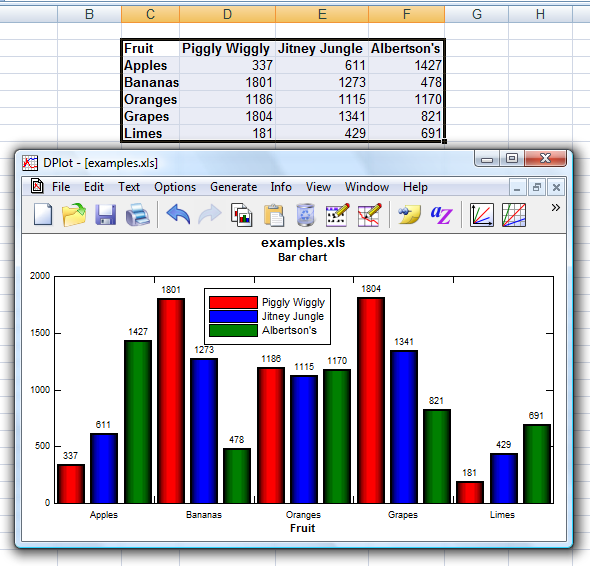Click the purple aZ text icon

coord(441,215)
